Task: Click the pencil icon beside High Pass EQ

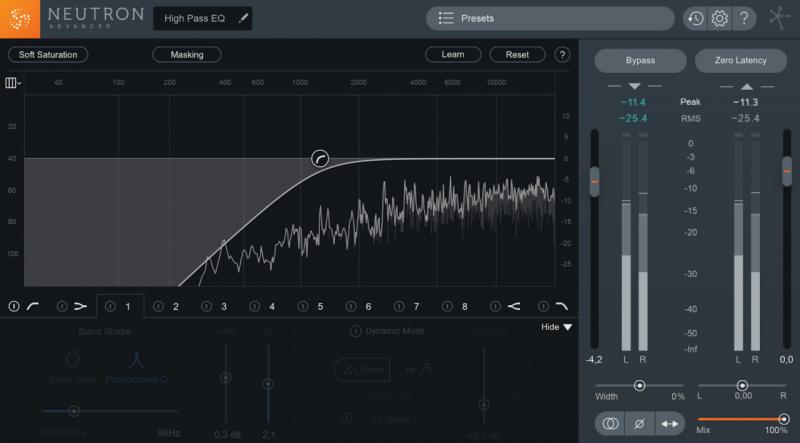Action: (243, 18)
